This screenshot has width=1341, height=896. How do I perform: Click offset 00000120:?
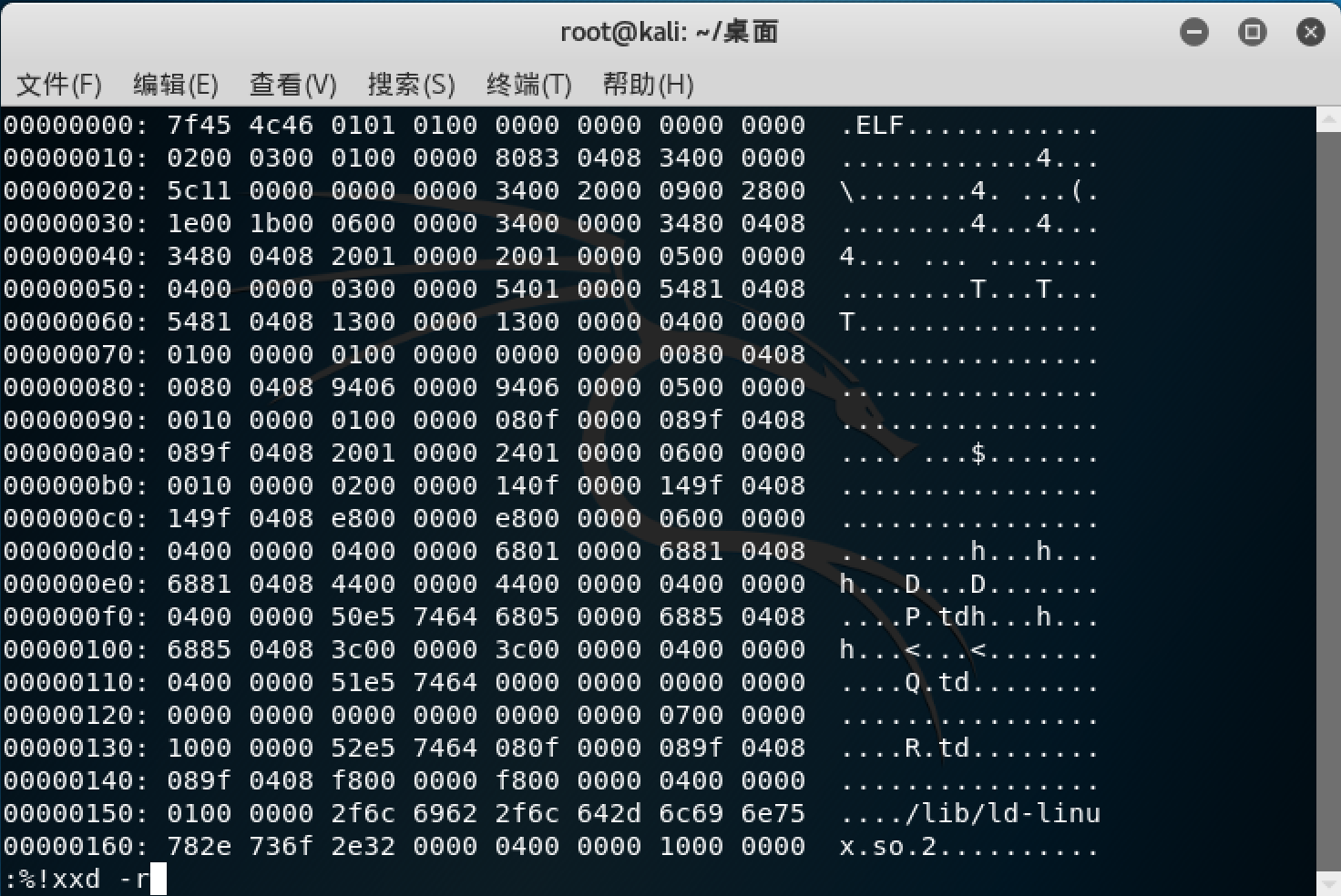(76, 715)
